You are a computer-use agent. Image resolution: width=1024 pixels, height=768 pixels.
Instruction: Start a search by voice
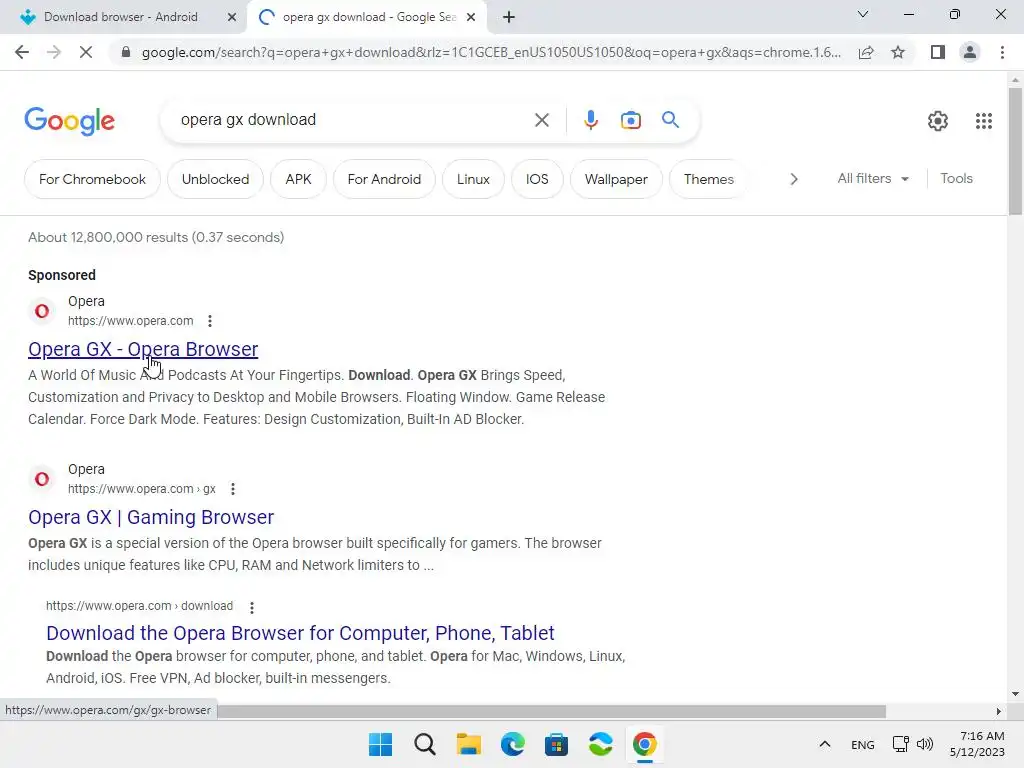(x=590, y=120)
